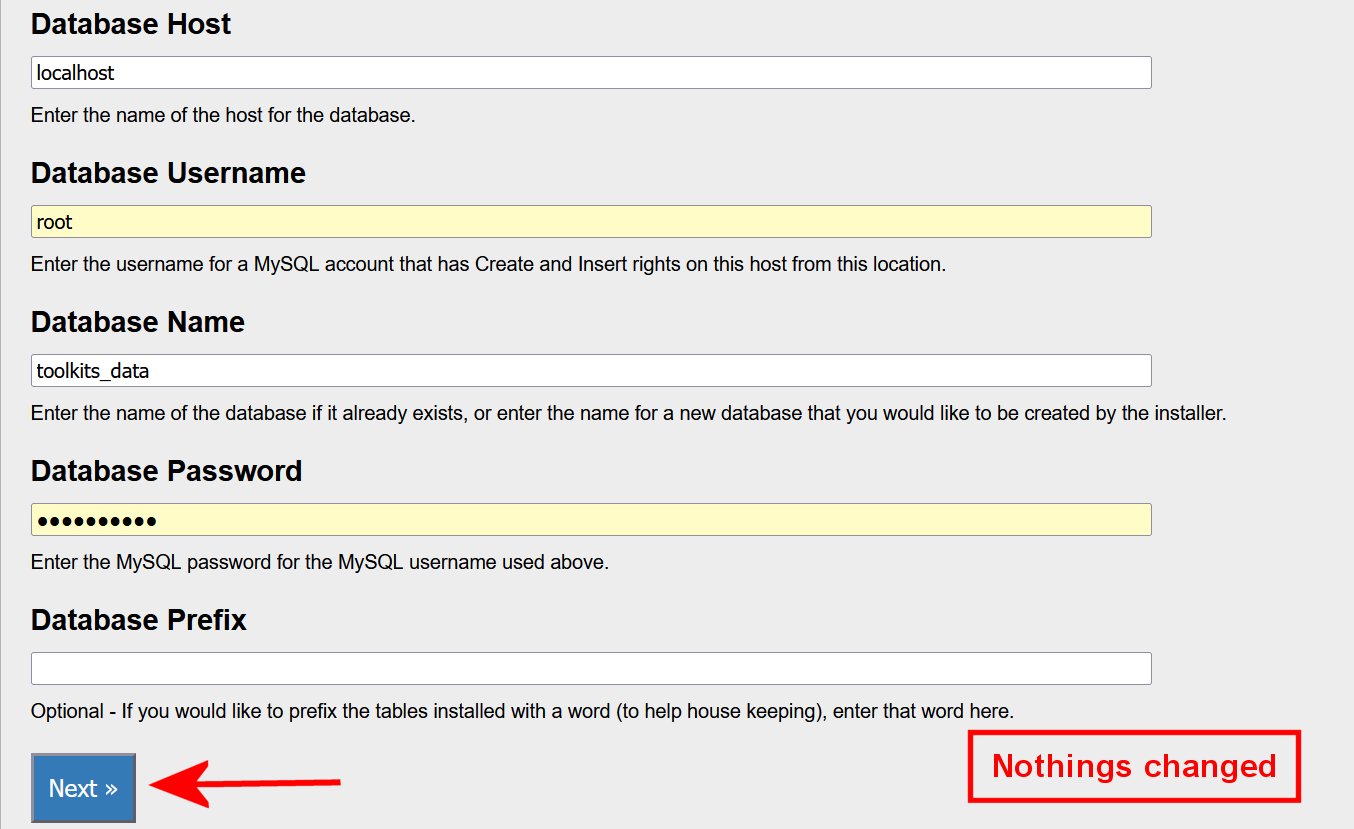Screen dimensions: 1354x829
Task: Click the MySQL password hint text
Action: (320, 562)
